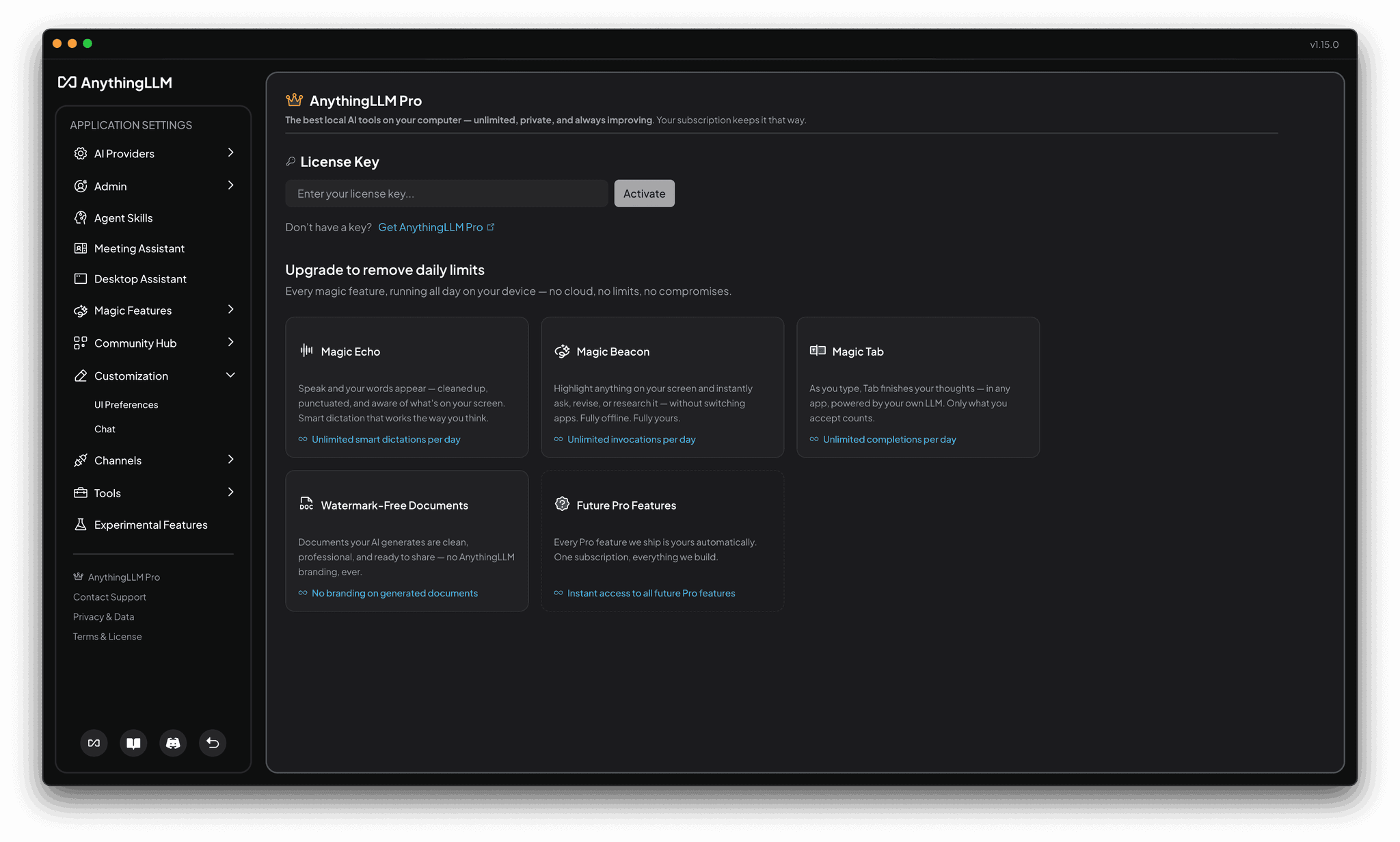
Task: Click the Magic Echo card title
Action: click(x=351, y=352)
